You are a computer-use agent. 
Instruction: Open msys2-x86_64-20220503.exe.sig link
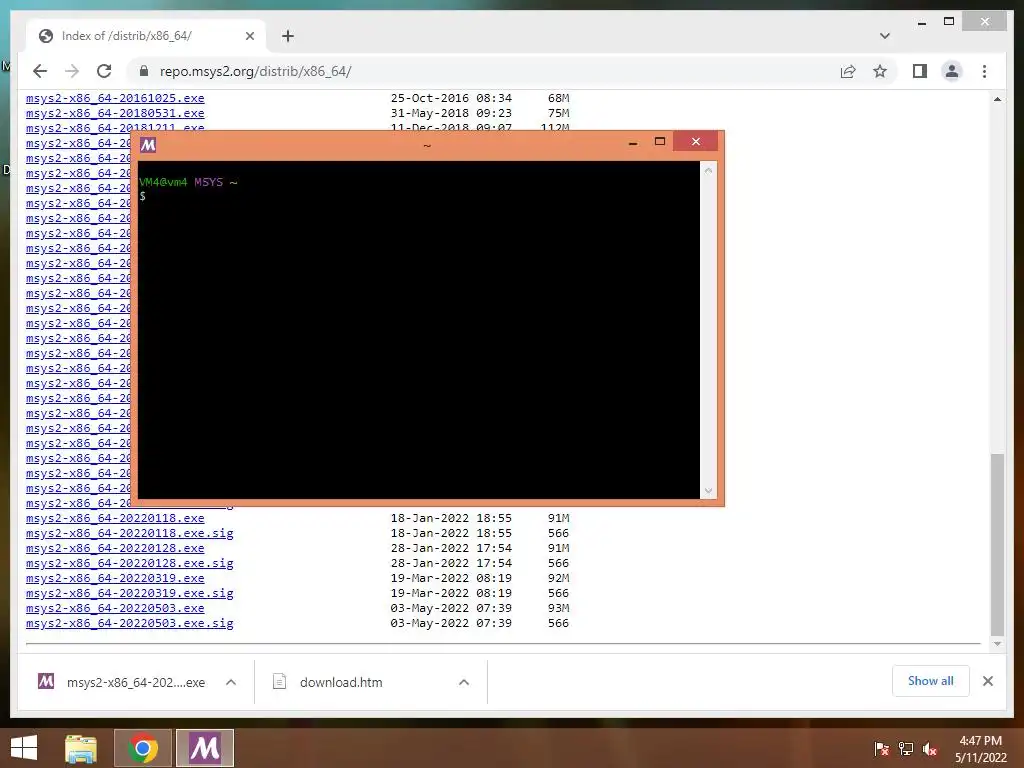129,623
